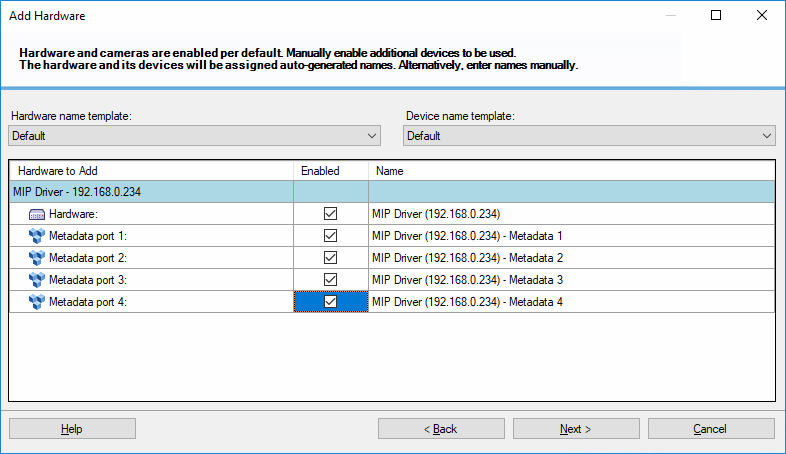786x454 pixels.
Task: Maximize the Add Hardware window
Action: [x=716, y=16]
